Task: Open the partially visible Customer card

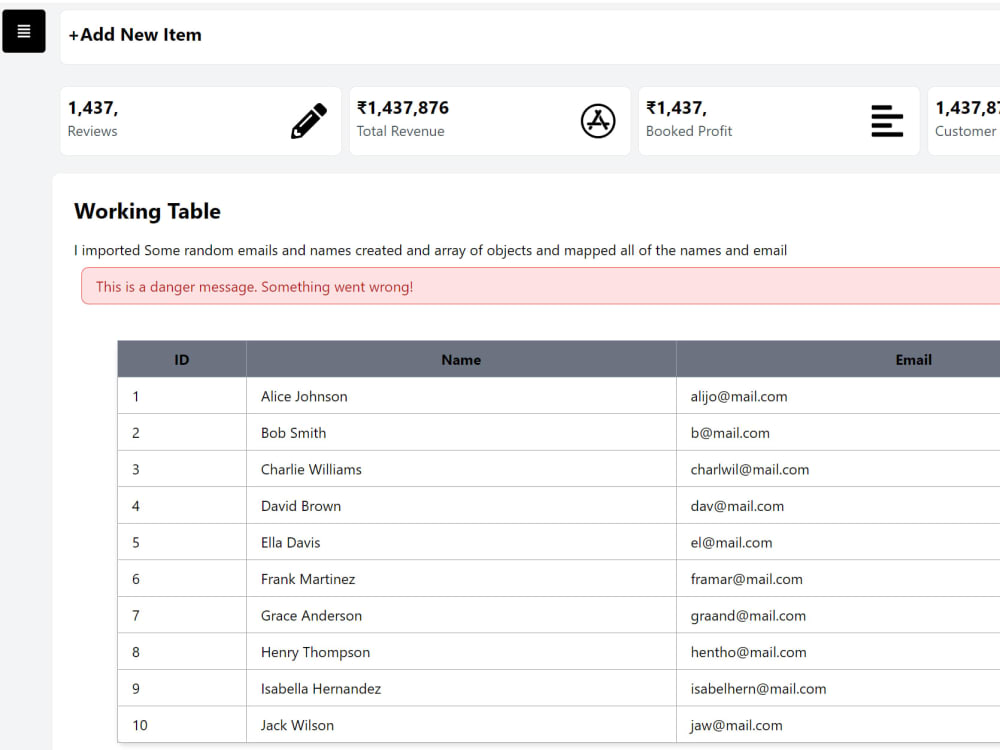Action: coord(964,121)
